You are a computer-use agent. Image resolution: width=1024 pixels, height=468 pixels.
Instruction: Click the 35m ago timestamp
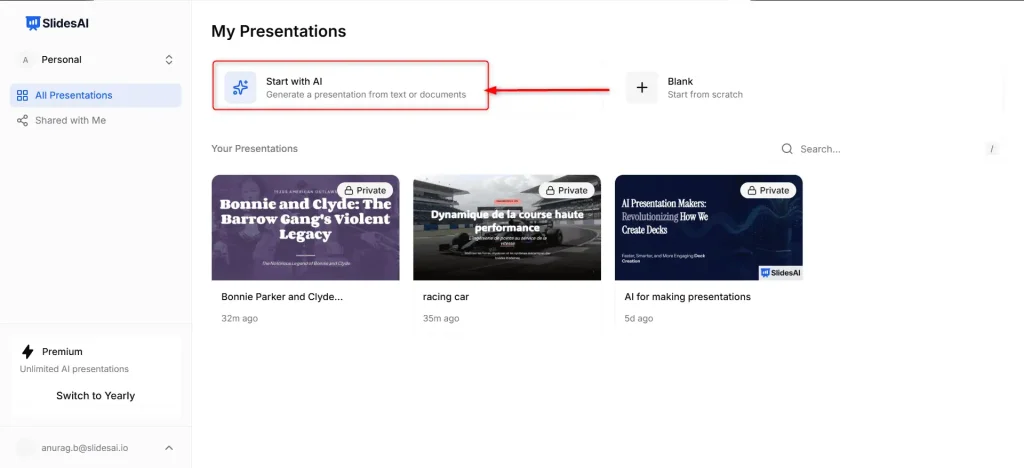click(x=441, y=319)
